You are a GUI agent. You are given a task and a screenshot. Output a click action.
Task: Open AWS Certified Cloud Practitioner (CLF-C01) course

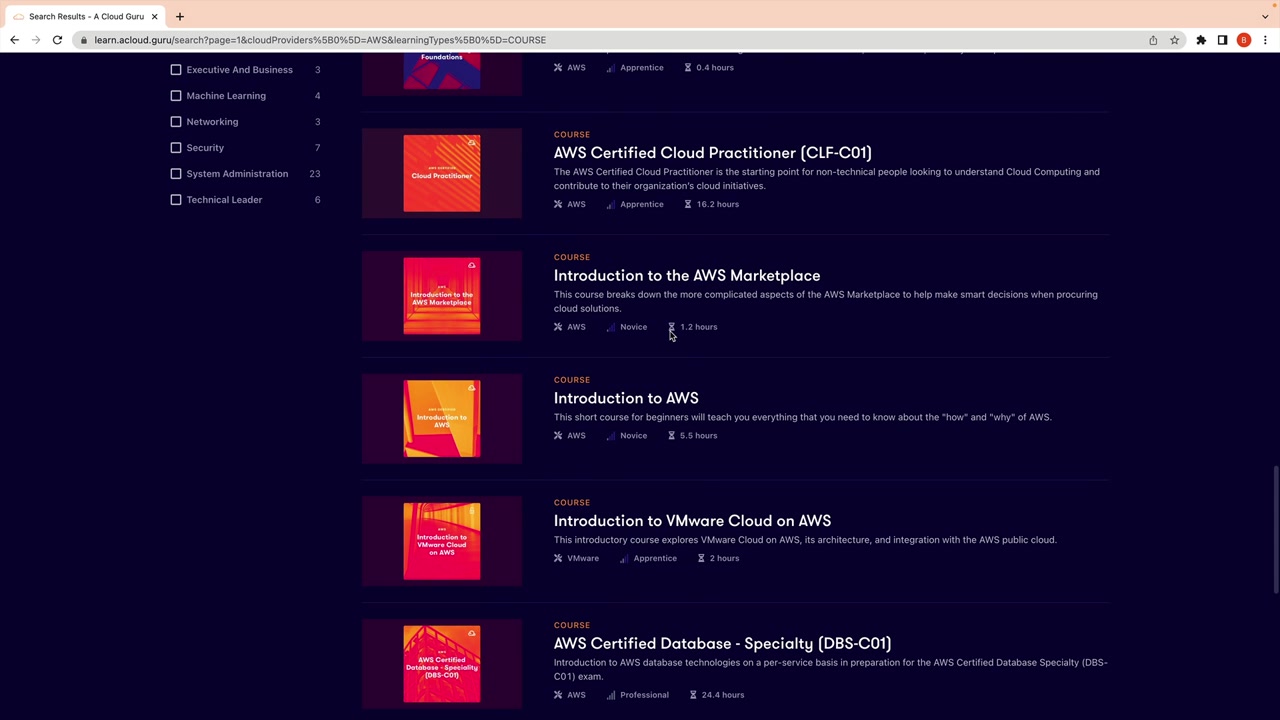[x=713, y=153]
